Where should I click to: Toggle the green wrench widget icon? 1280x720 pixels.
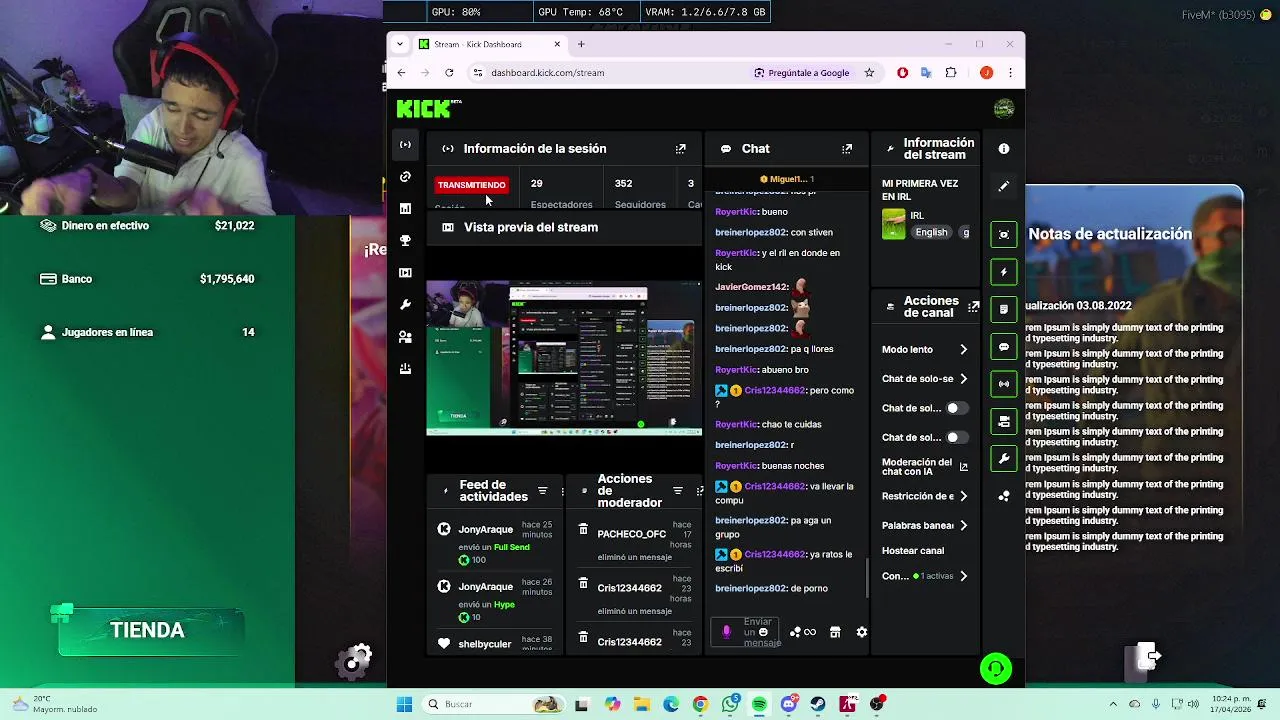click(x=1004, y=459)
